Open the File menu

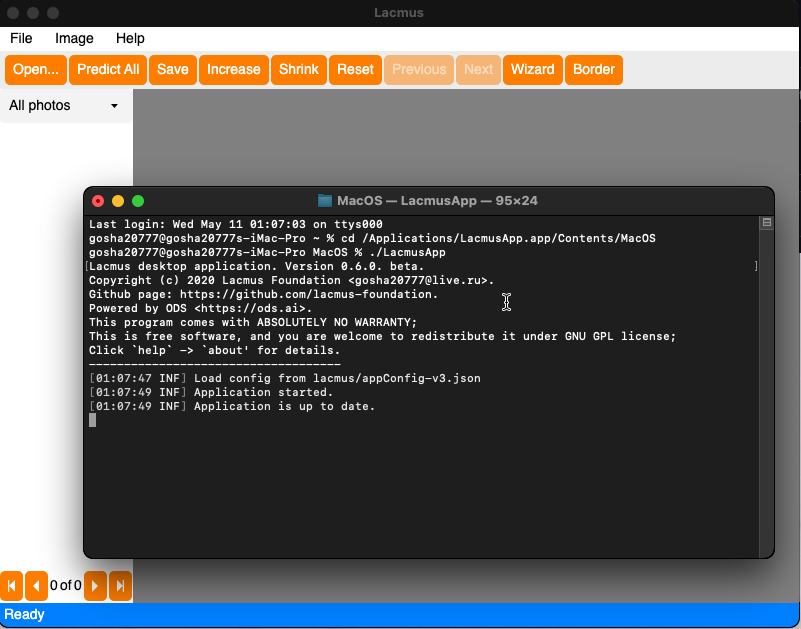[x=21, y=38]
